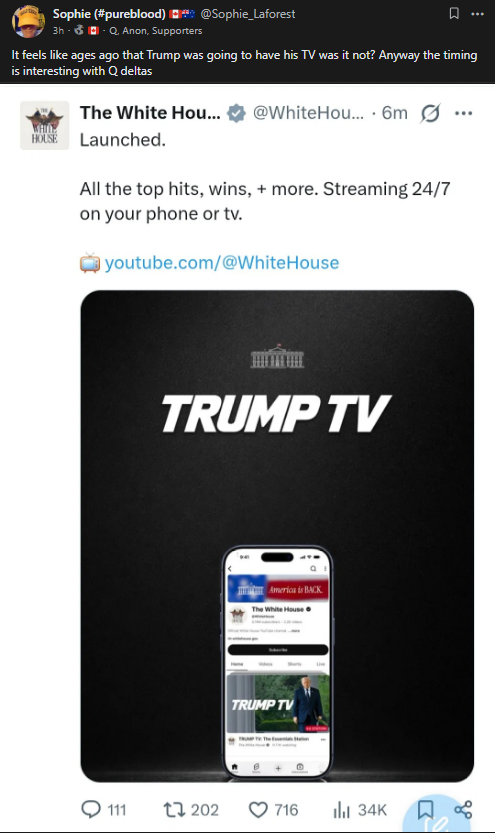Open Sophie's profile avatar with yellow hat
This screenshot has height=833, width=495.
tap(28, 21)
